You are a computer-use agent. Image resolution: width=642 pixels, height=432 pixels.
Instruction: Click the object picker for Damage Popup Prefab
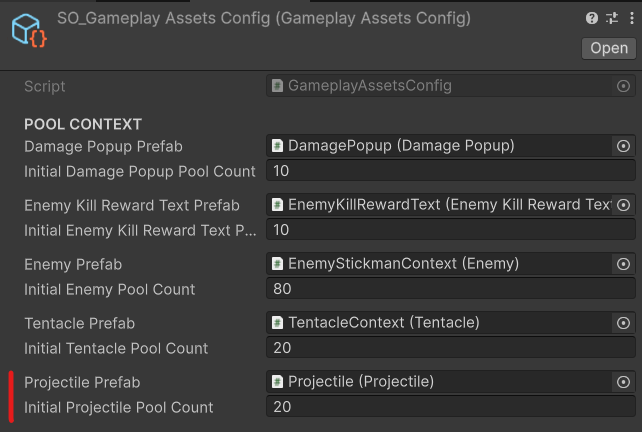624,146
